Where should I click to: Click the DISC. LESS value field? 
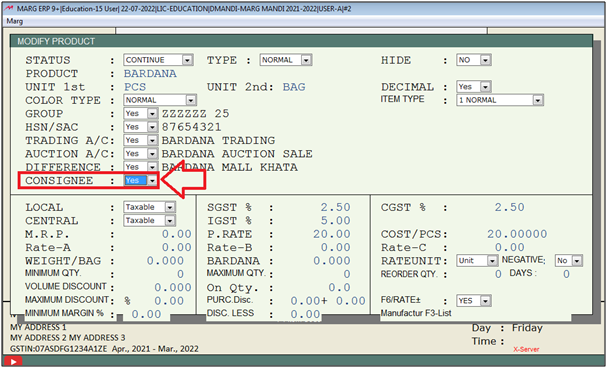pyautogui.click(x=305, y=314)
